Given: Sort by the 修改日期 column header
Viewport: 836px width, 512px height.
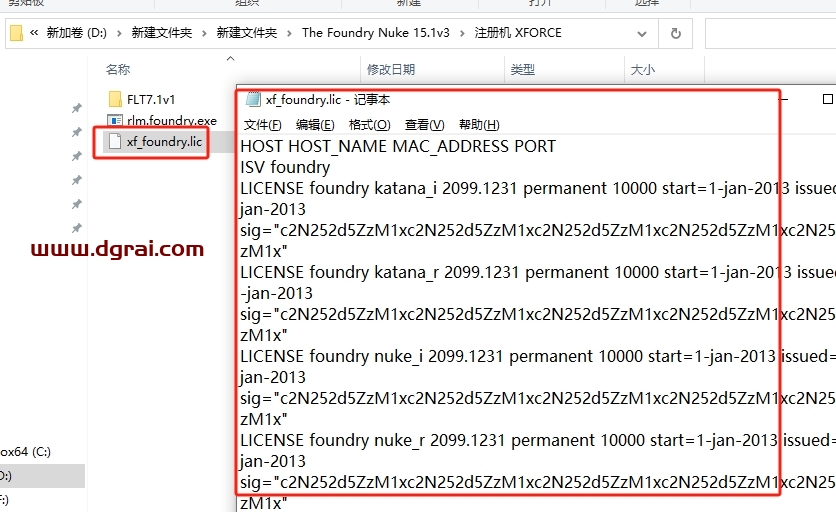Looking at the screenshot, I should [x=390, y=70].
